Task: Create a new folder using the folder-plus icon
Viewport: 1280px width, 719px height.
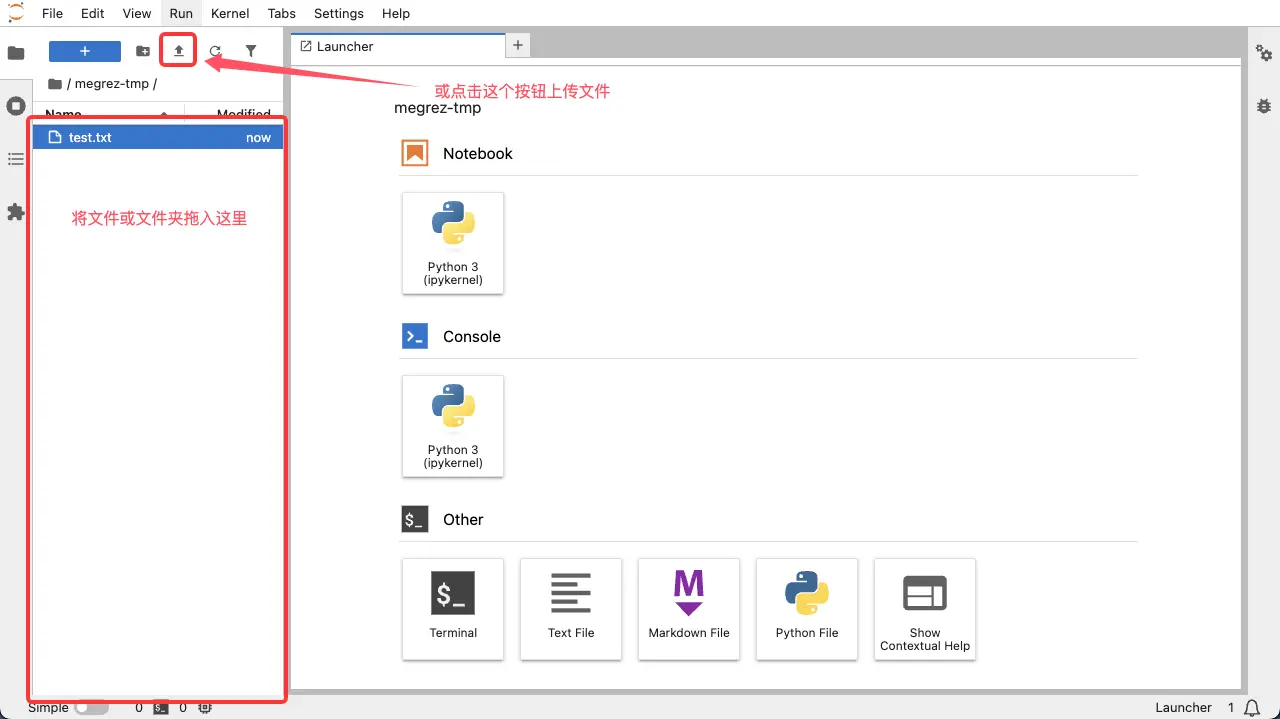Action: click(142, 49)
